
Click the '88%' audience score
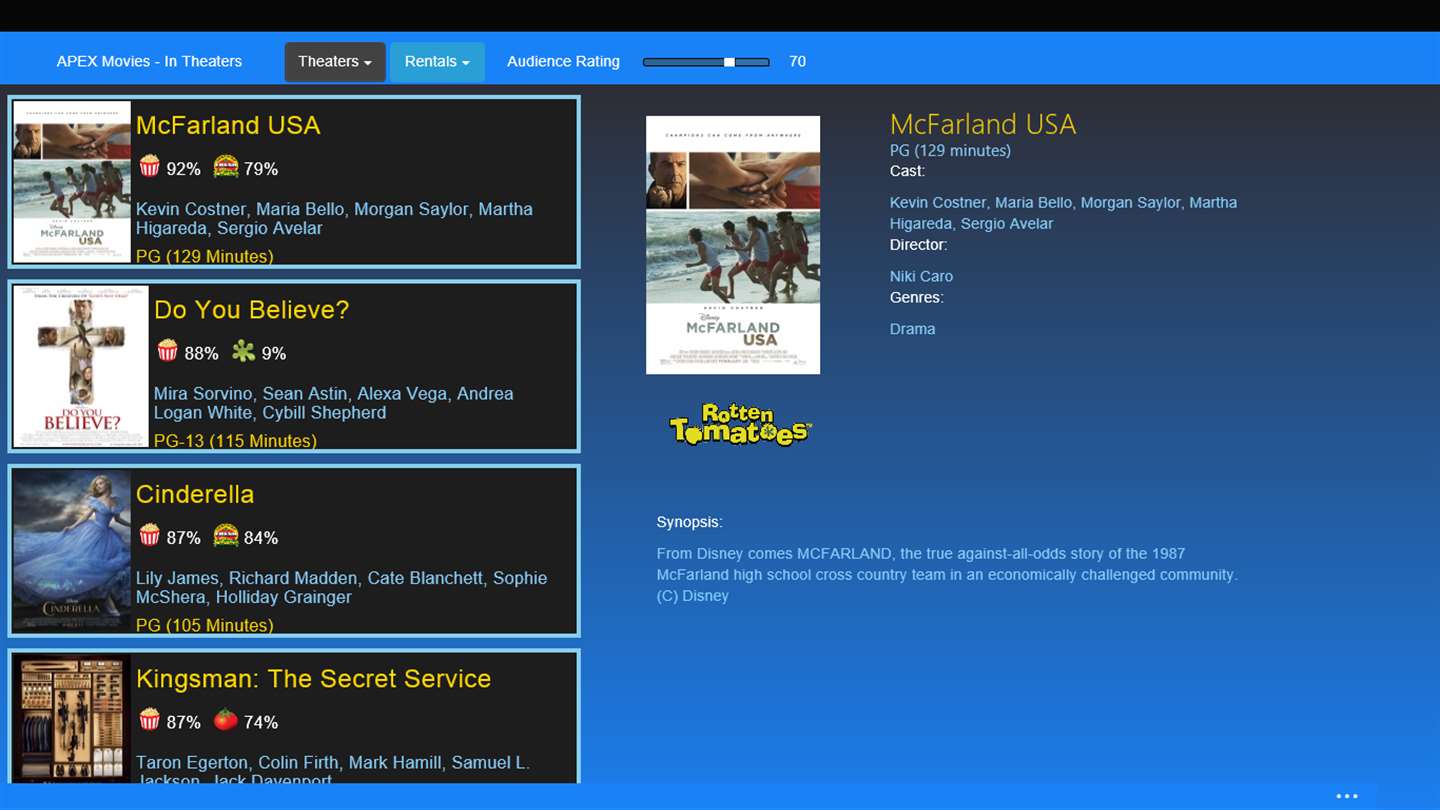click(x=201, y=353)
